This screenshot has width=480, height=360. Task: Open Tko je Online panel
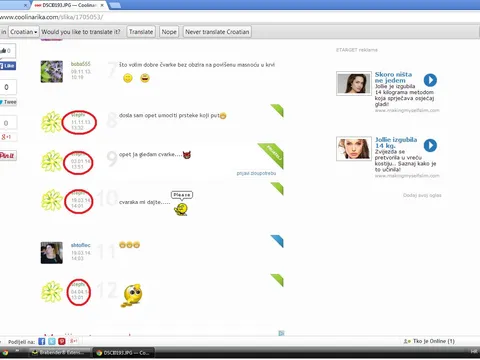[x=429, y=341]
